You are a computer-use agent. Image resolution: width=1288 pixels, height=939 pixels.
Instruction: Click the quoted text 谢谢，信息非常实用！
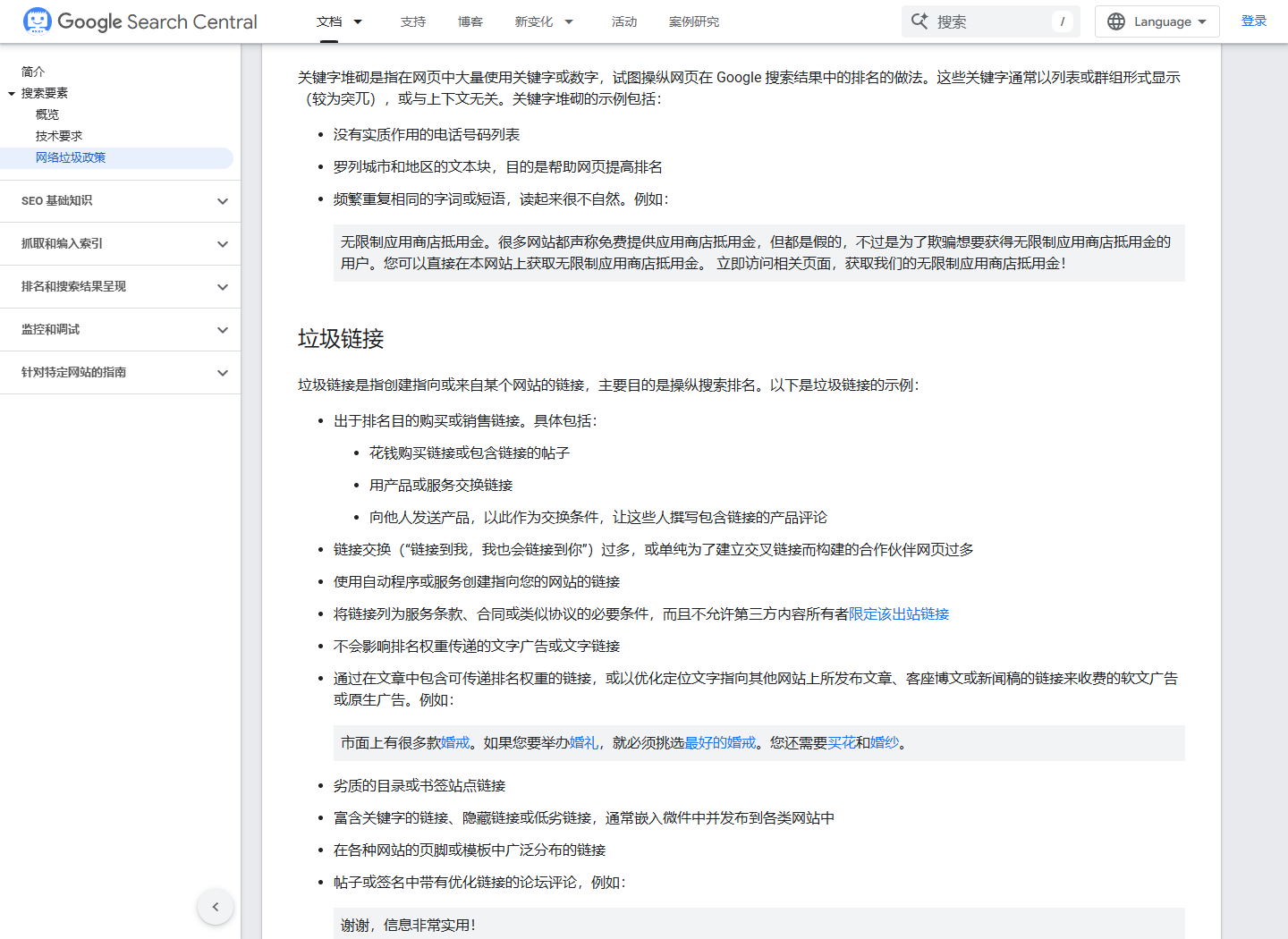pos(409,925)
